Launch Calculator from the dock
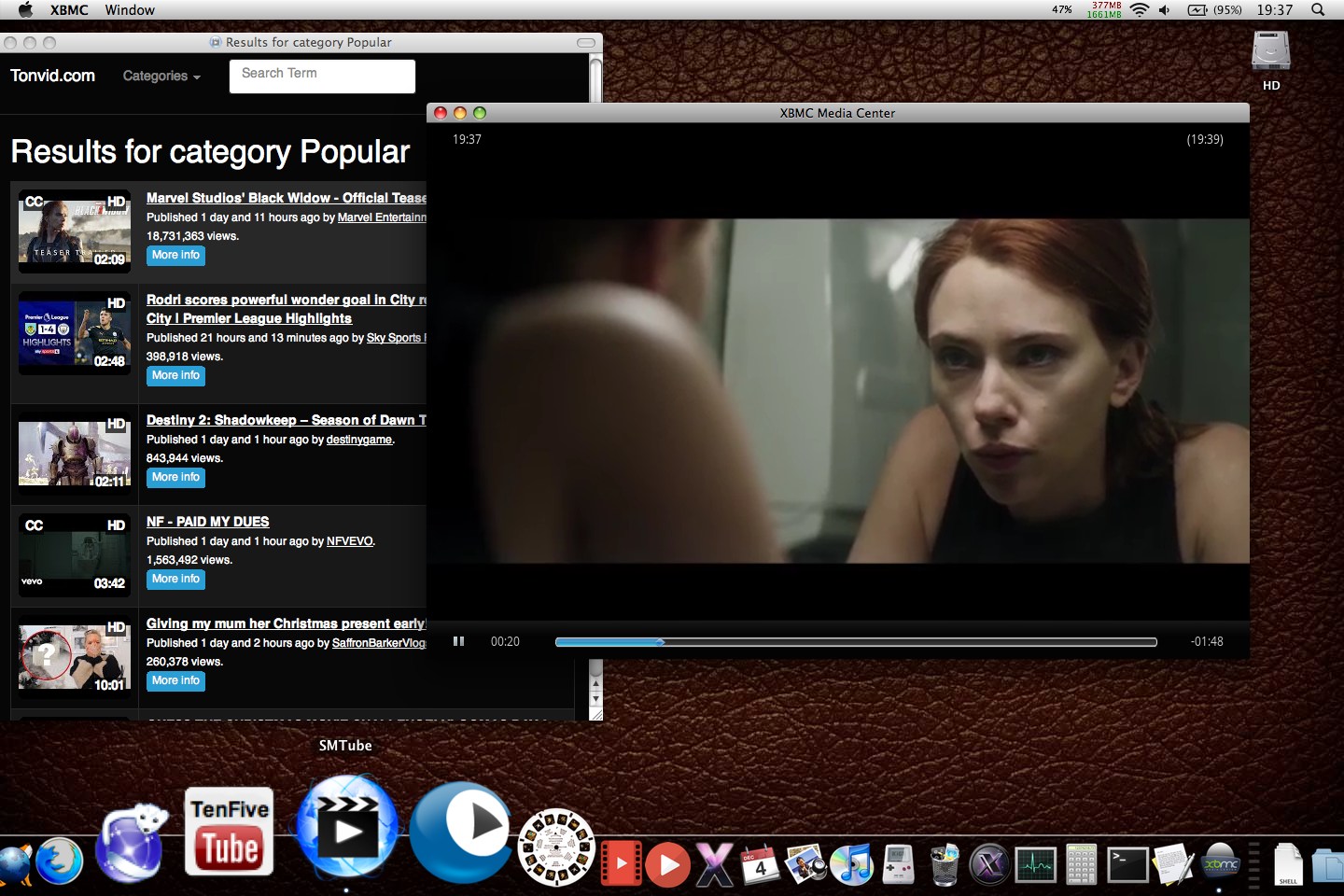The height and width of the screenshot is (896, 1344). pyautogui.click(x=1082, y=863)
